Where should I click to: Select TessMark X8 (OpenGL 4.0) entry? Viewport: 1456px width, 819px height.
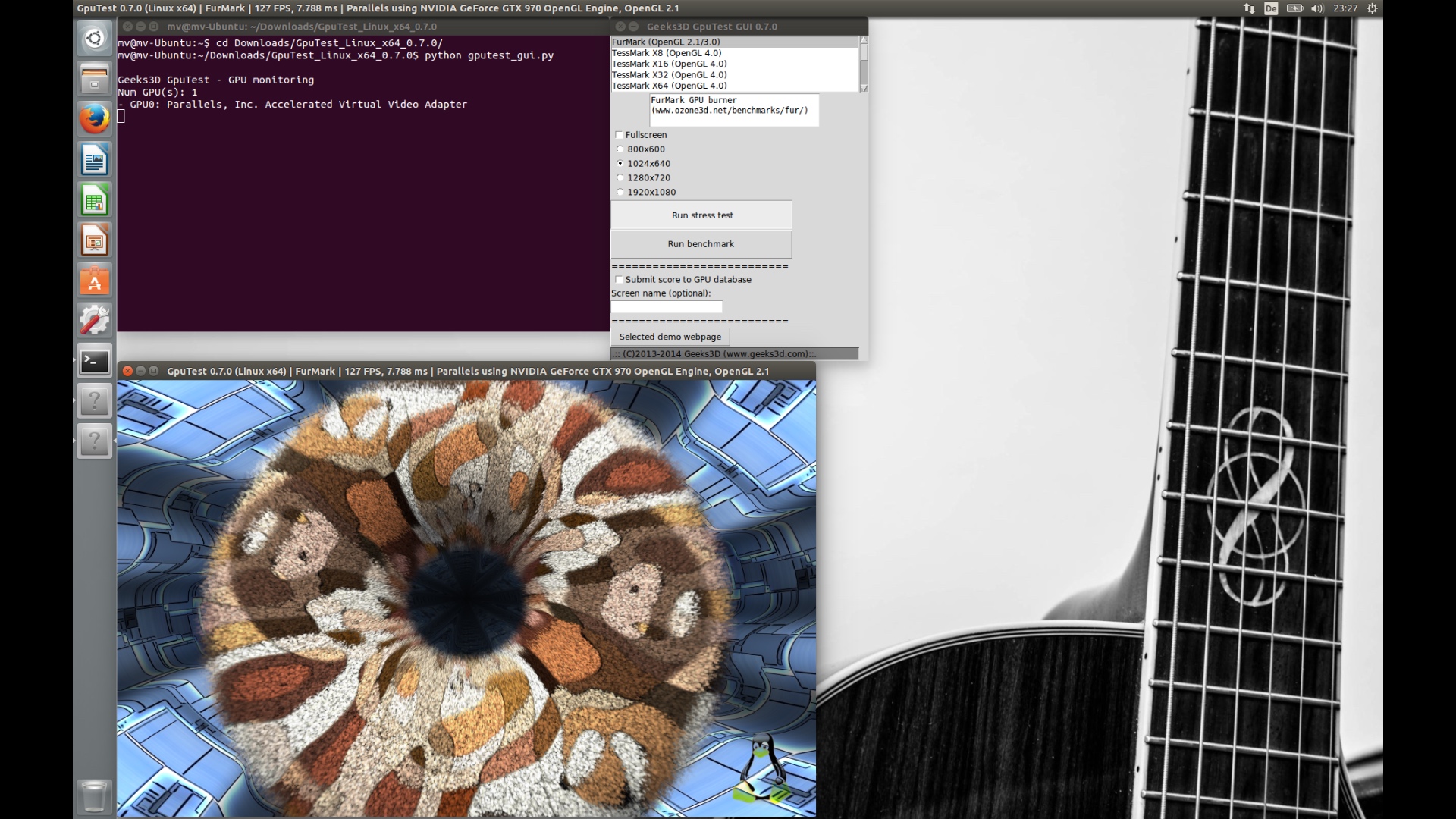coord(734,53)
